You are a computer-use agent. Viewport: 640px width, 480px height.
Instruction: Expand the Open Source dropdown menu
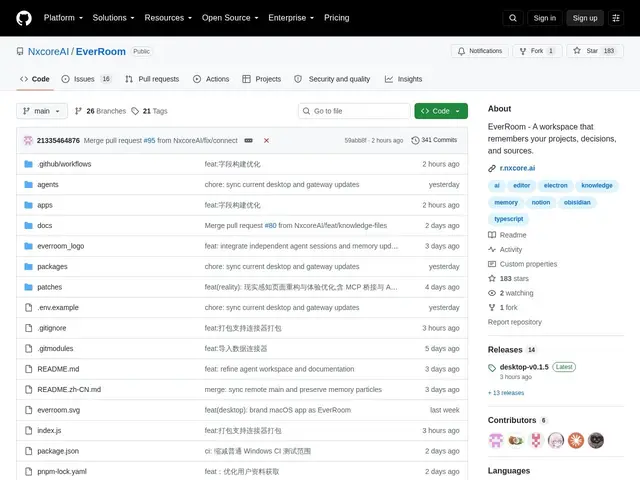[230, 18]
